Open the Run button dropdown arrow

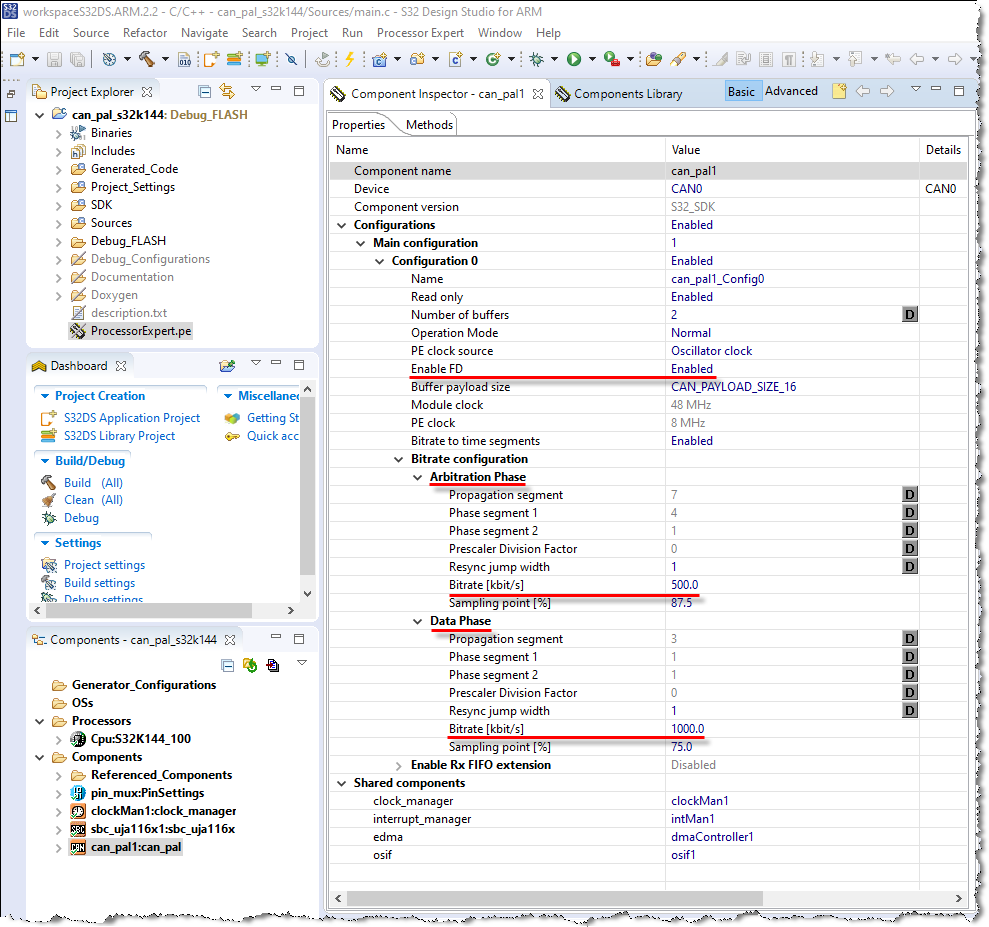[592, 59]
